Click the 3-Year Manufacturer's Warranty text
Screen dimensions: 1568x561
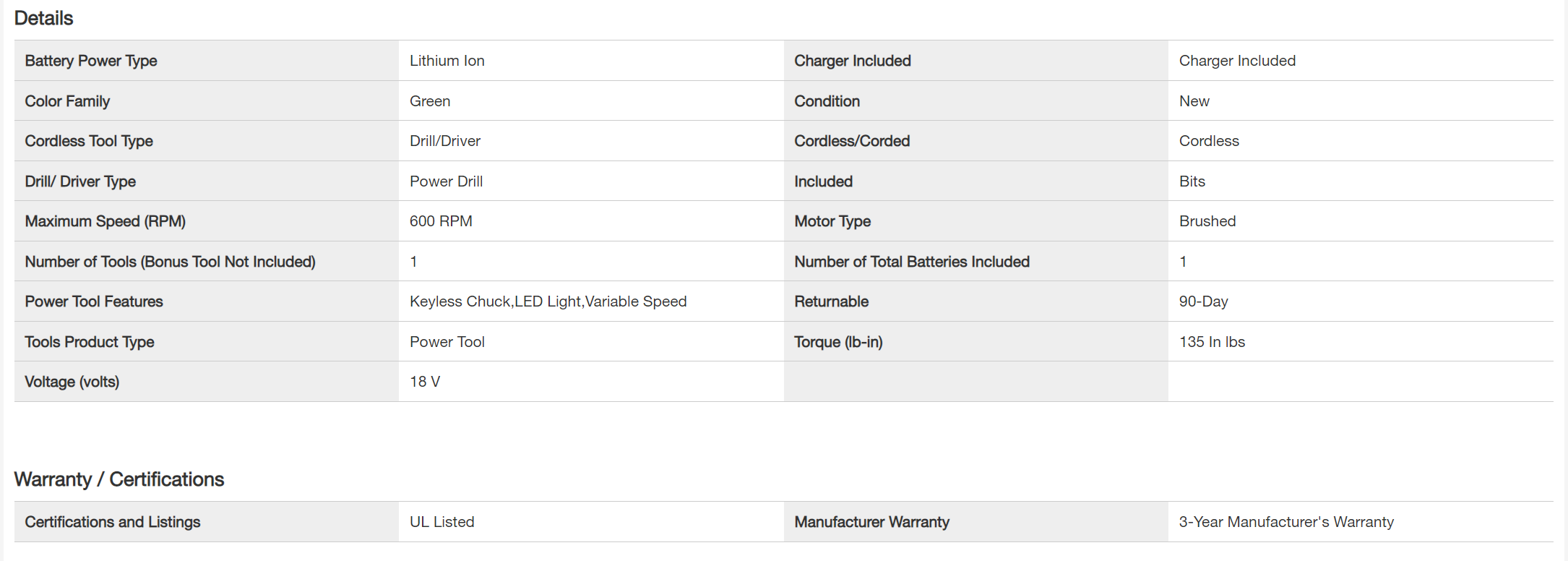pyautogui.click(x=1286, y=522)
